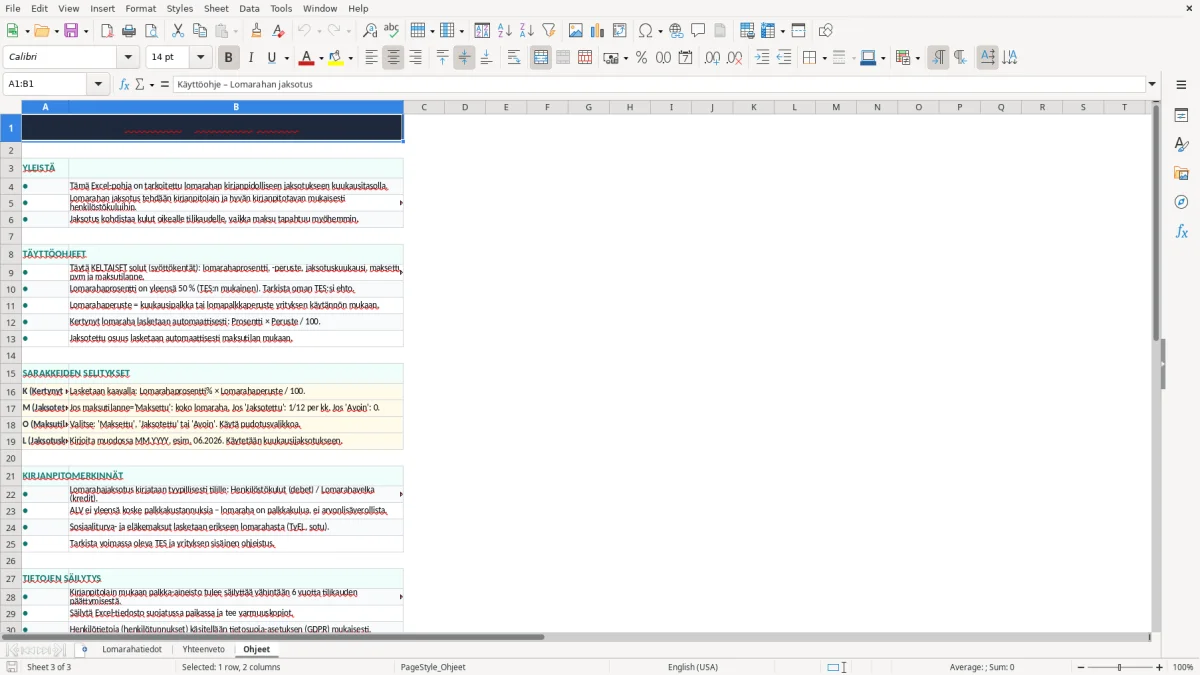Expand the Name Box A1:B1 dropdown
Image resolution: width=1200 pixels, height=675 pixels.
[99, 84]
